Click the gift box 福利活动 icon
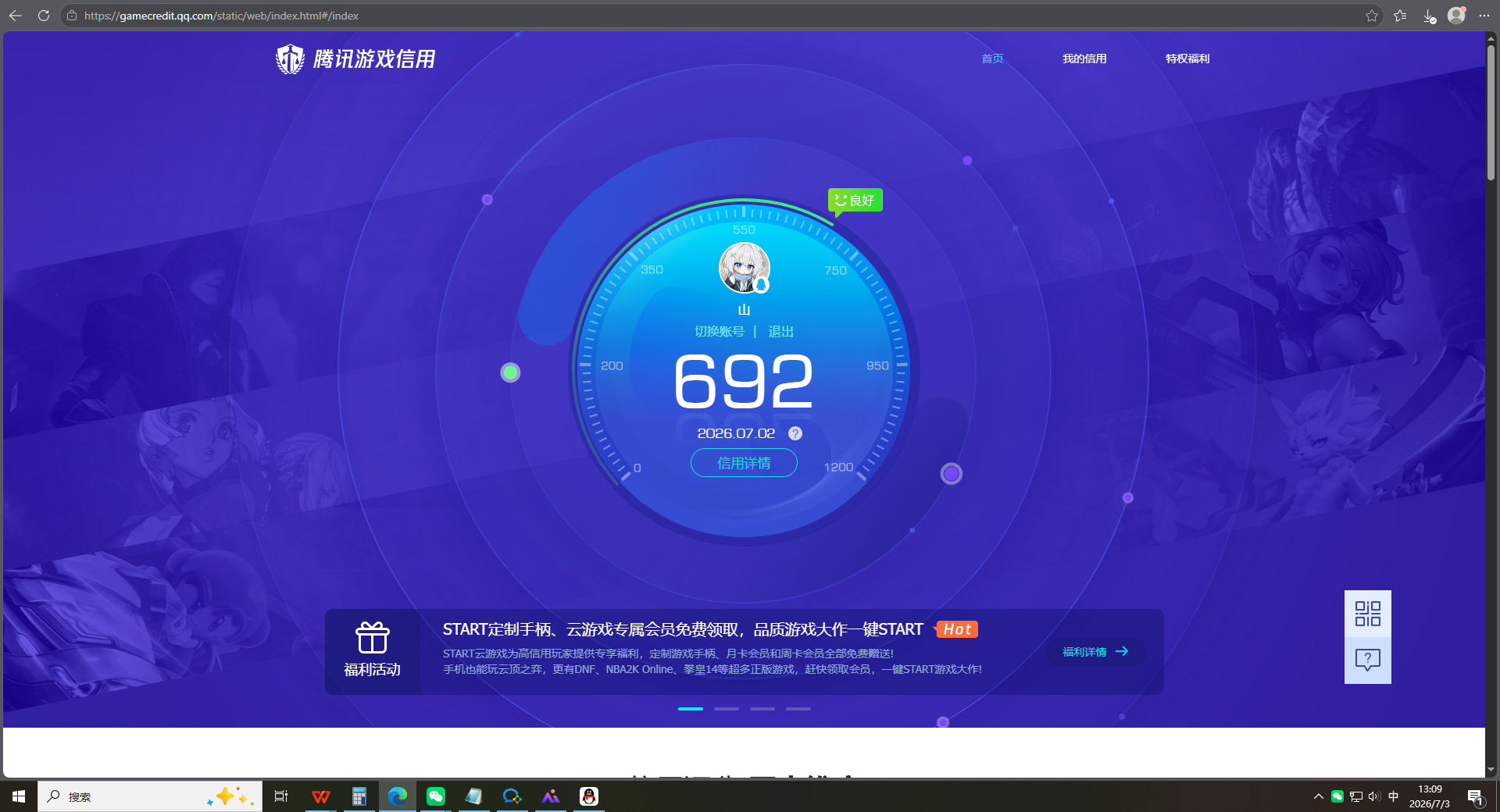 point(373,638)
